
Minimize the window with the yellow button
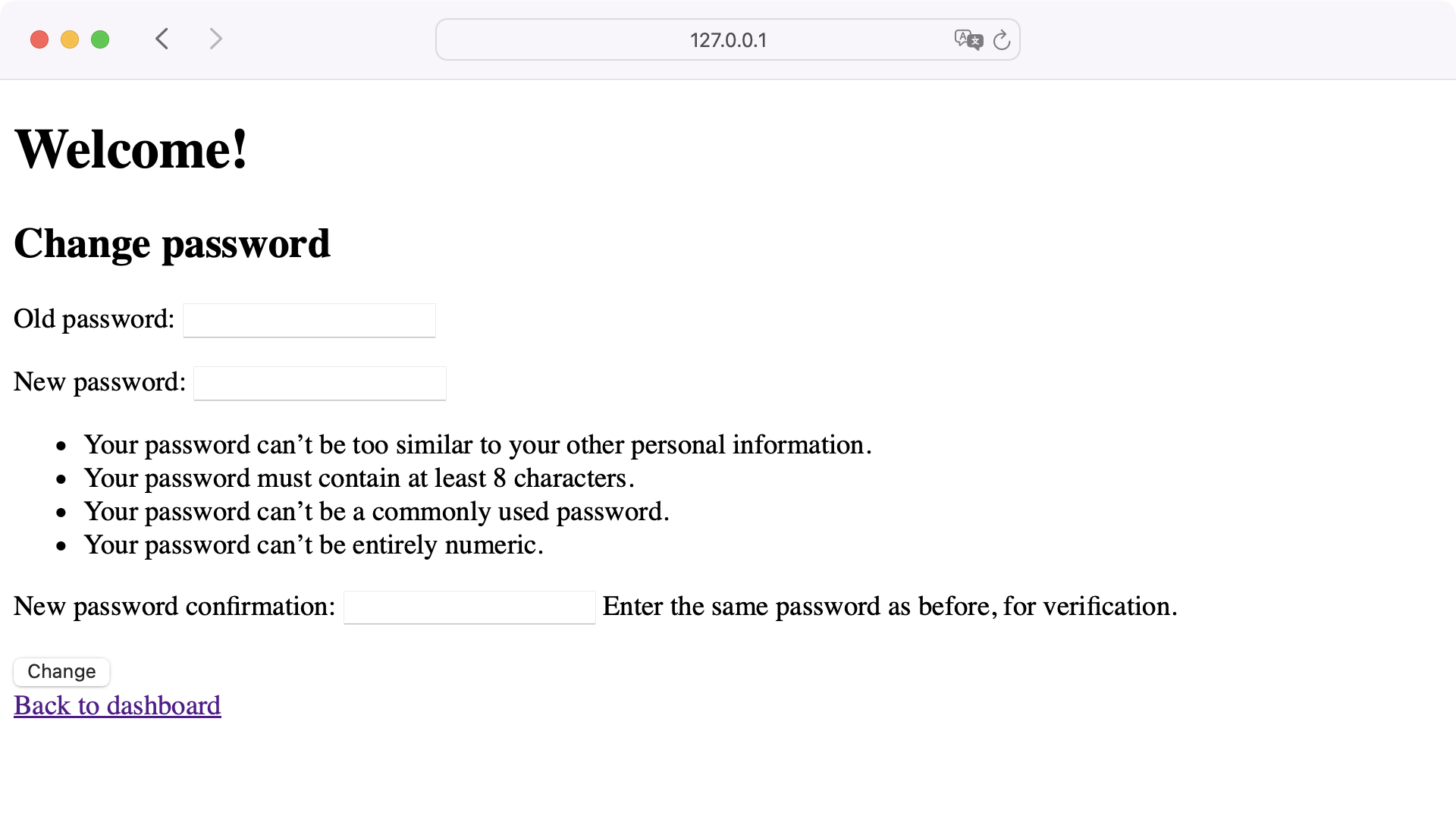coord(70,39)
